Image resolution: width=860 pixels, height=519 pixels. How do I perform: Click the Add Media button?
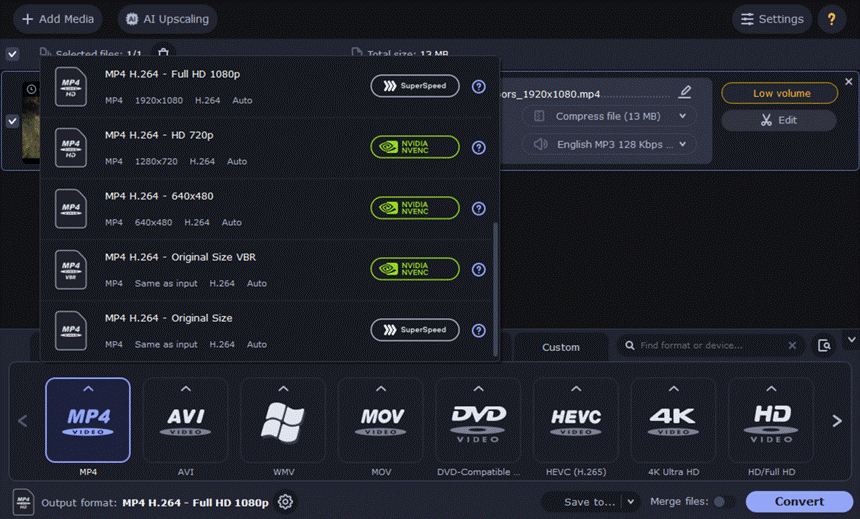(58, 19)
